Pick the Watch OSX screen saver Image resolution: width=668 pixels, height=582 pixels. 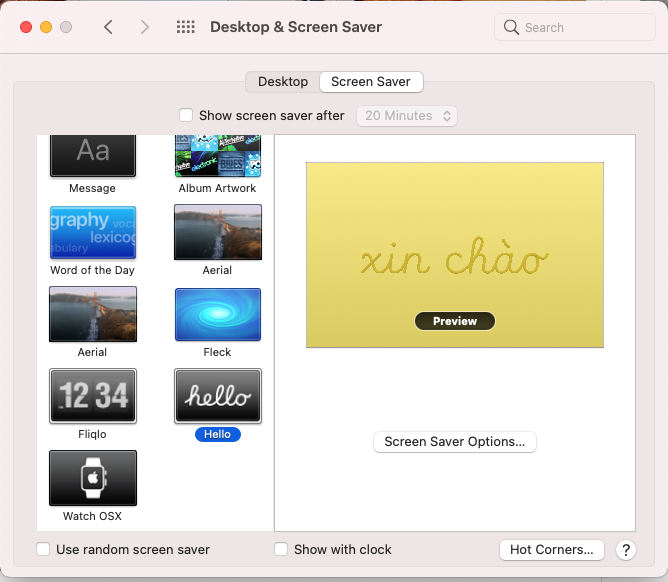click(93, 478)
